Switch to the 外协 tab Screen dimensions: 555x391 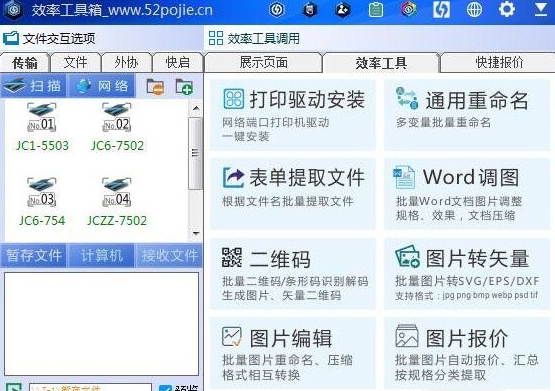[126, 63]
